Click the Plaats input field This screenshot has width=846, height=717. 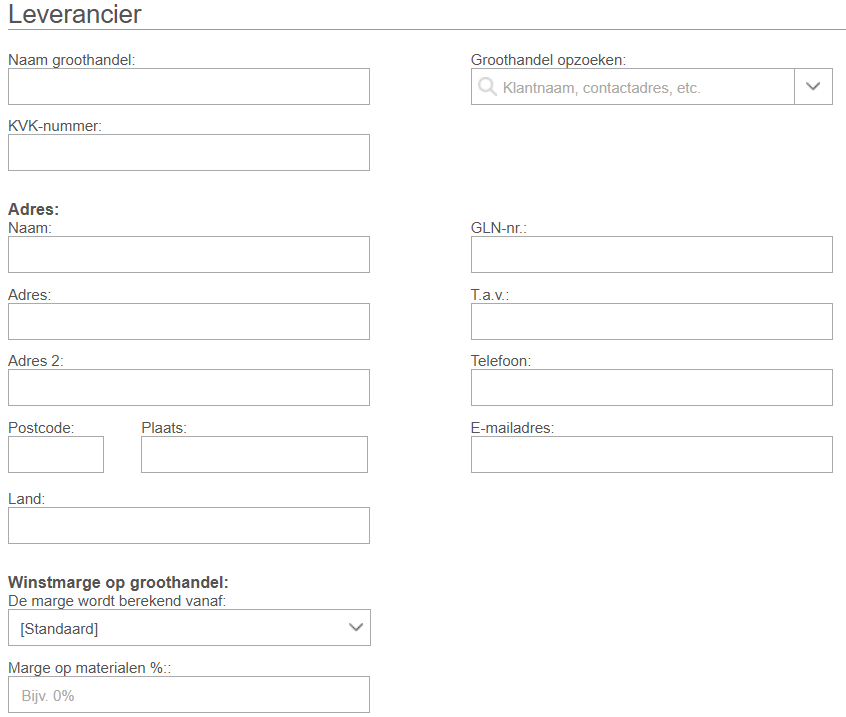tap(254, 455)
